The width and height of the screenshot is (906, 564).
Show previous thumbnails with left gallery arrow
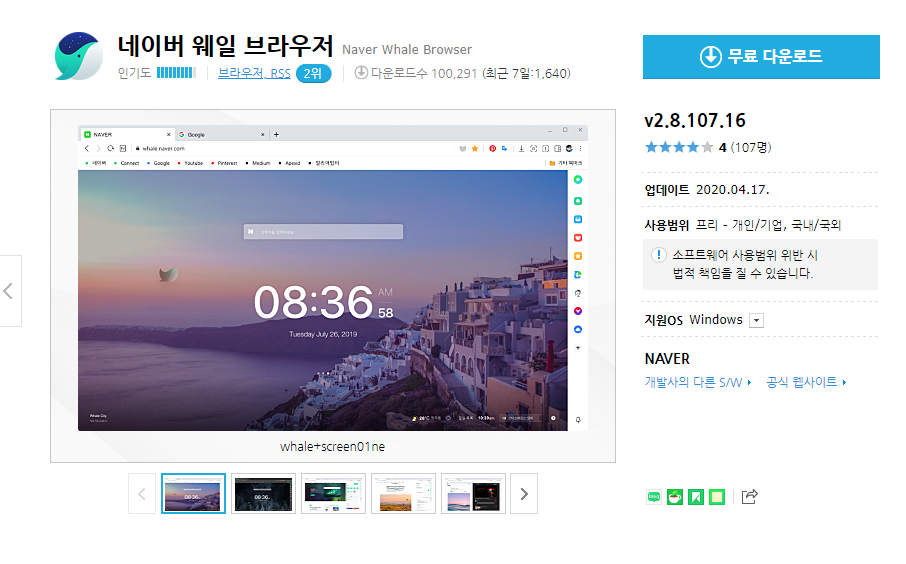click(142, 494)
